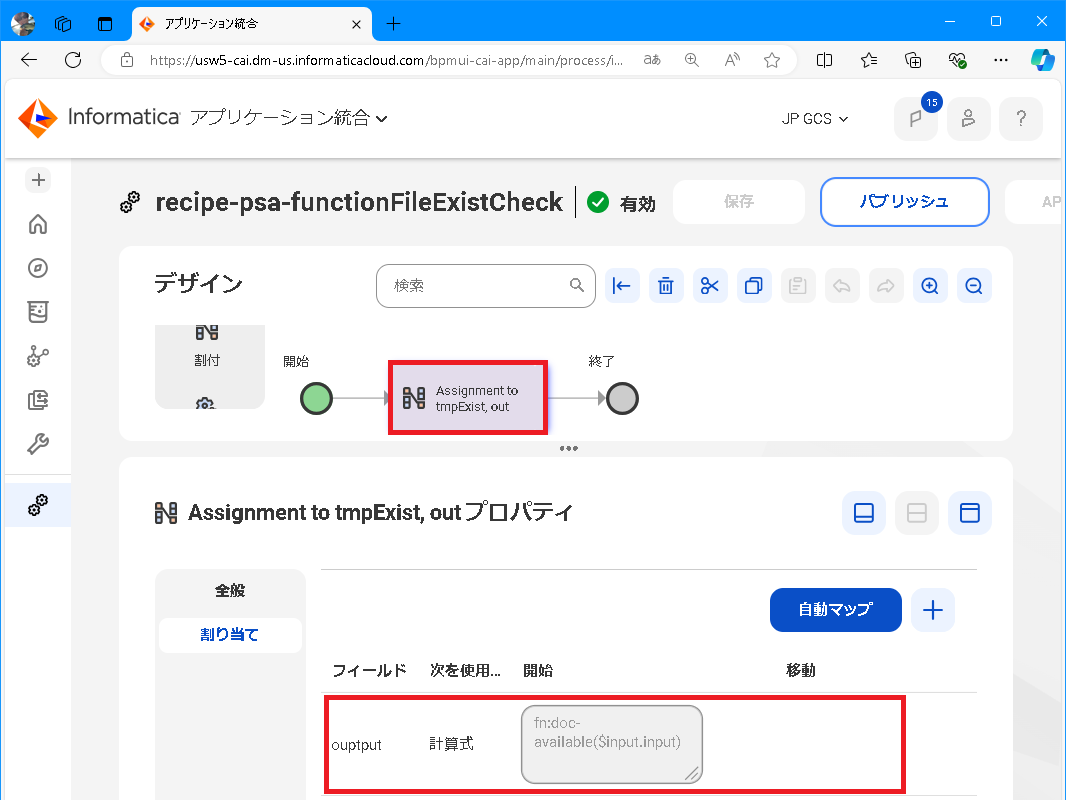Open browser tab actions menu

click(x=105, y=24)
